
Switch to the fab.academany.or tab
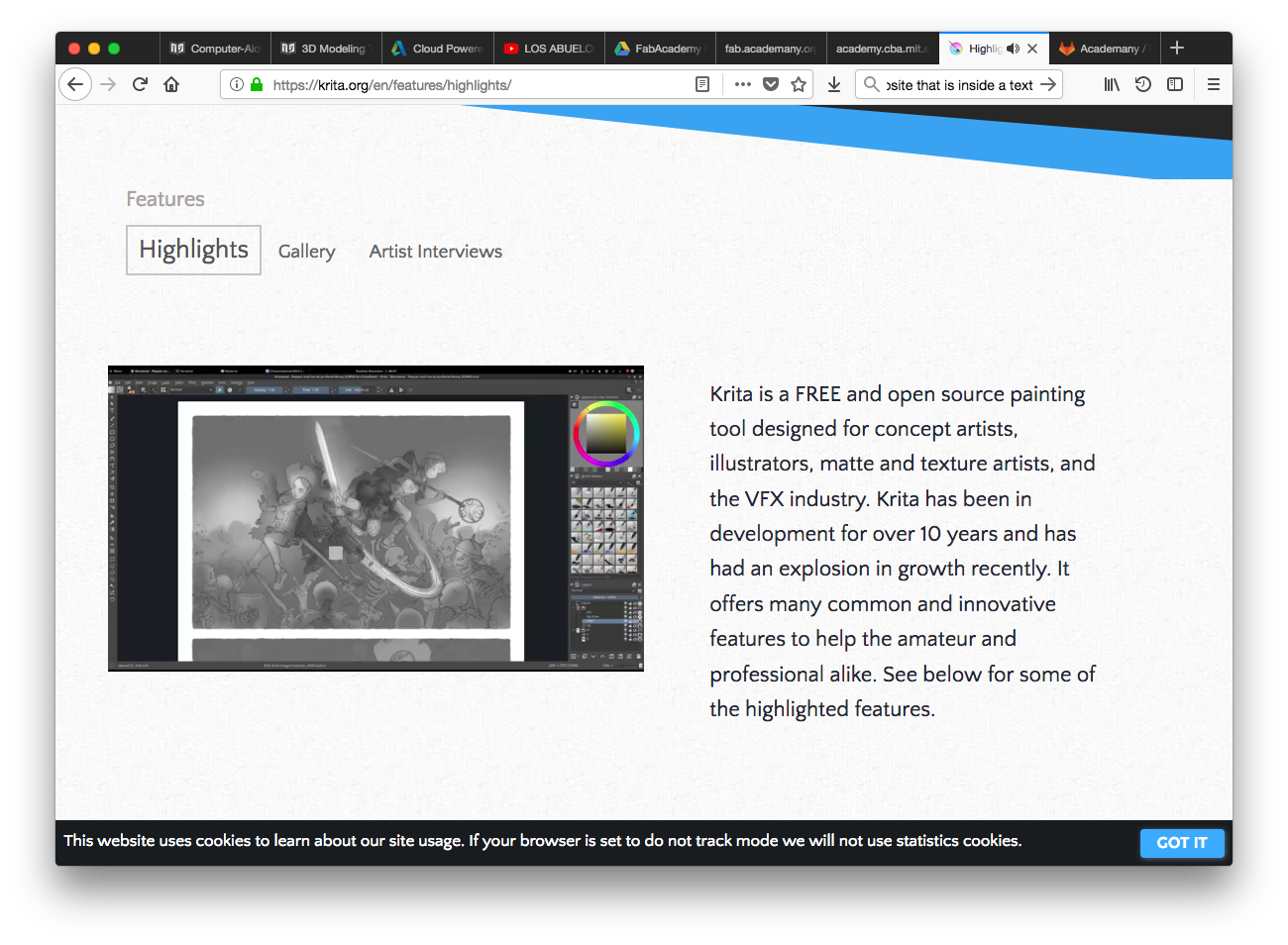click(x=770, y=49)
